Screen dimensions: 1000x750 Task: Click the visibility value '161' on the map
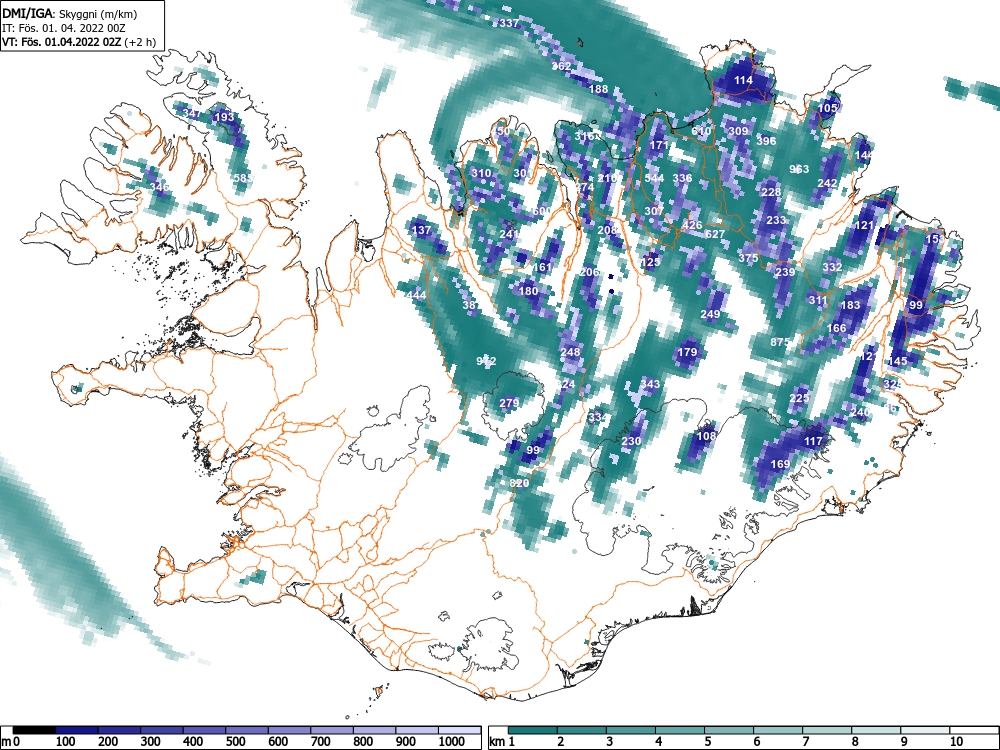tap(542, 267)
